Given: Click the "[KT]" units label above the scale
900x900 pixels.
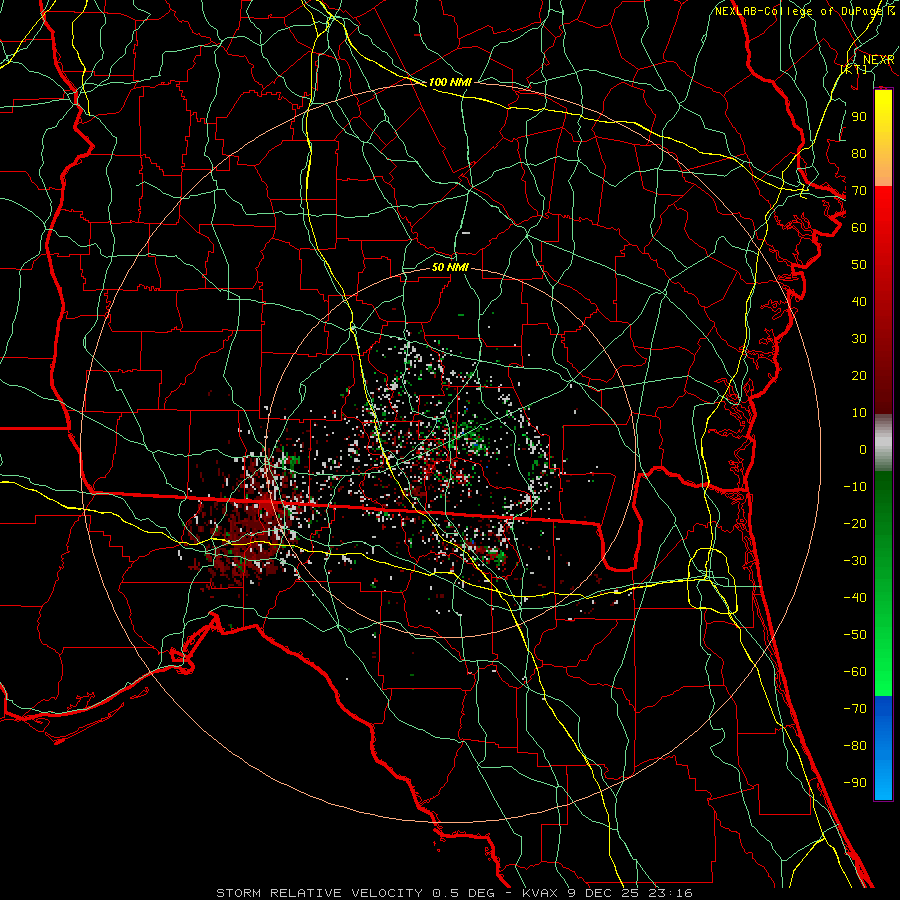Looking at the screenshot, I should click(854, 69).
